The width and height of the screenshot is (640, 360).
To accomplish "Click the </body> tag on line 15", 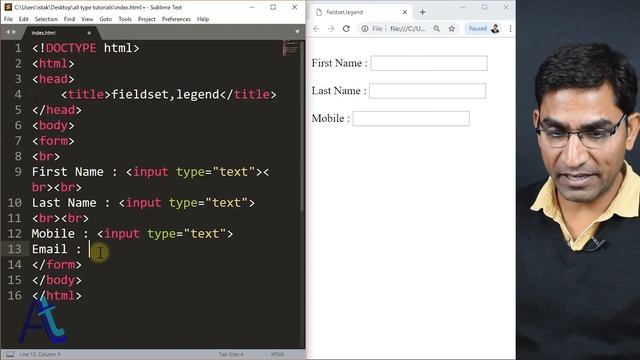I will pos(57,280).
